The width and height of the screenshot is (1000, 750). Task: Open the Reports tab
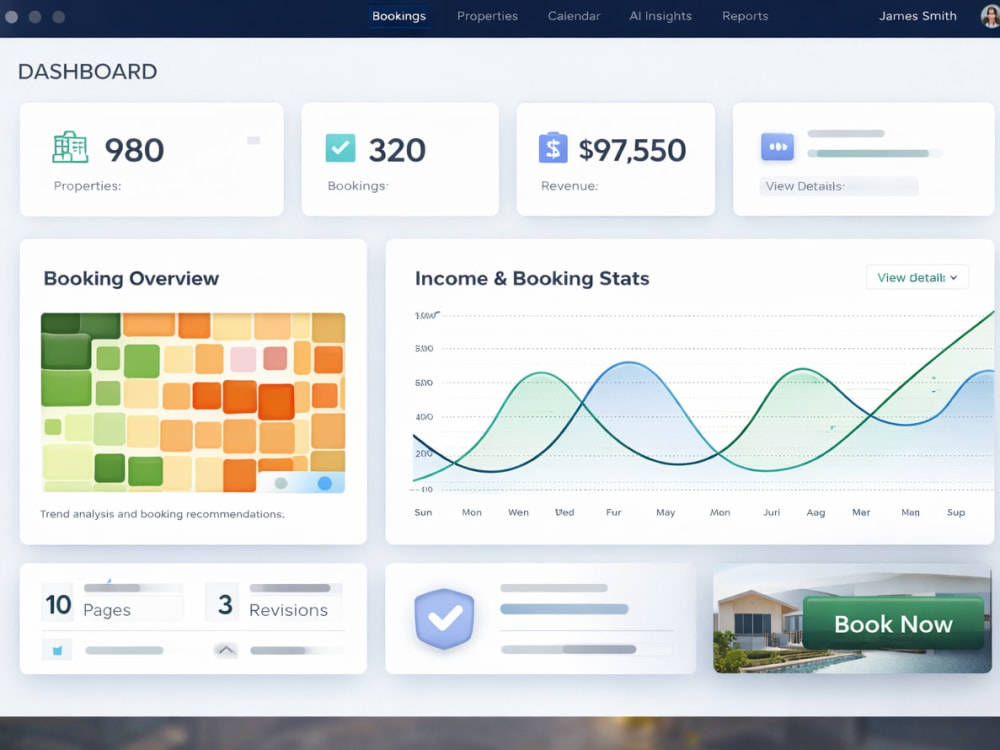click(745, 16)
